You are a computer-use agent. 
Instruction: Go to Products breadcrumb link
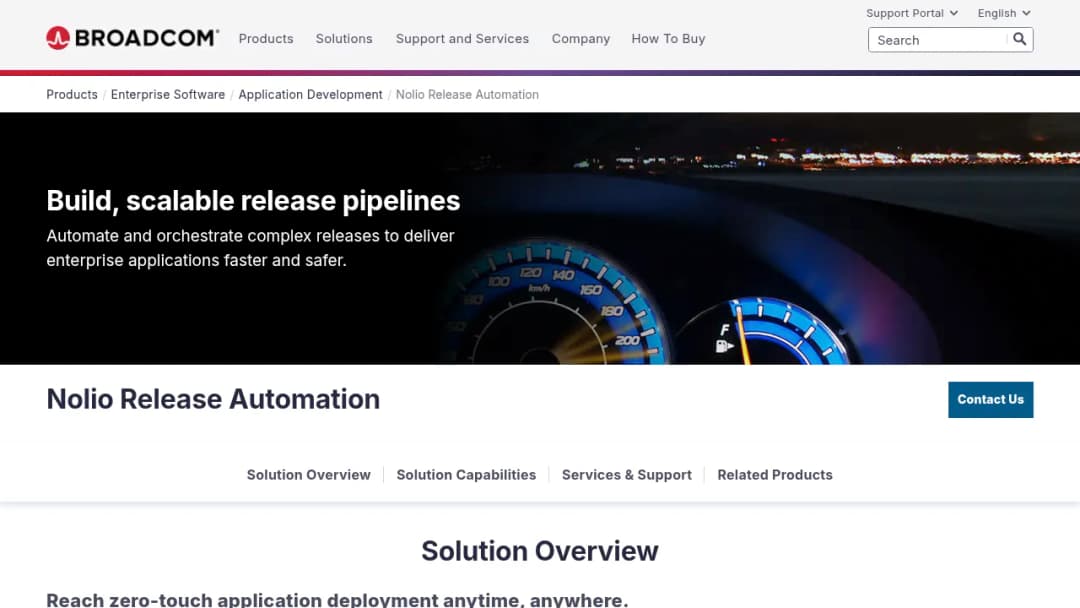pos(72,94)
